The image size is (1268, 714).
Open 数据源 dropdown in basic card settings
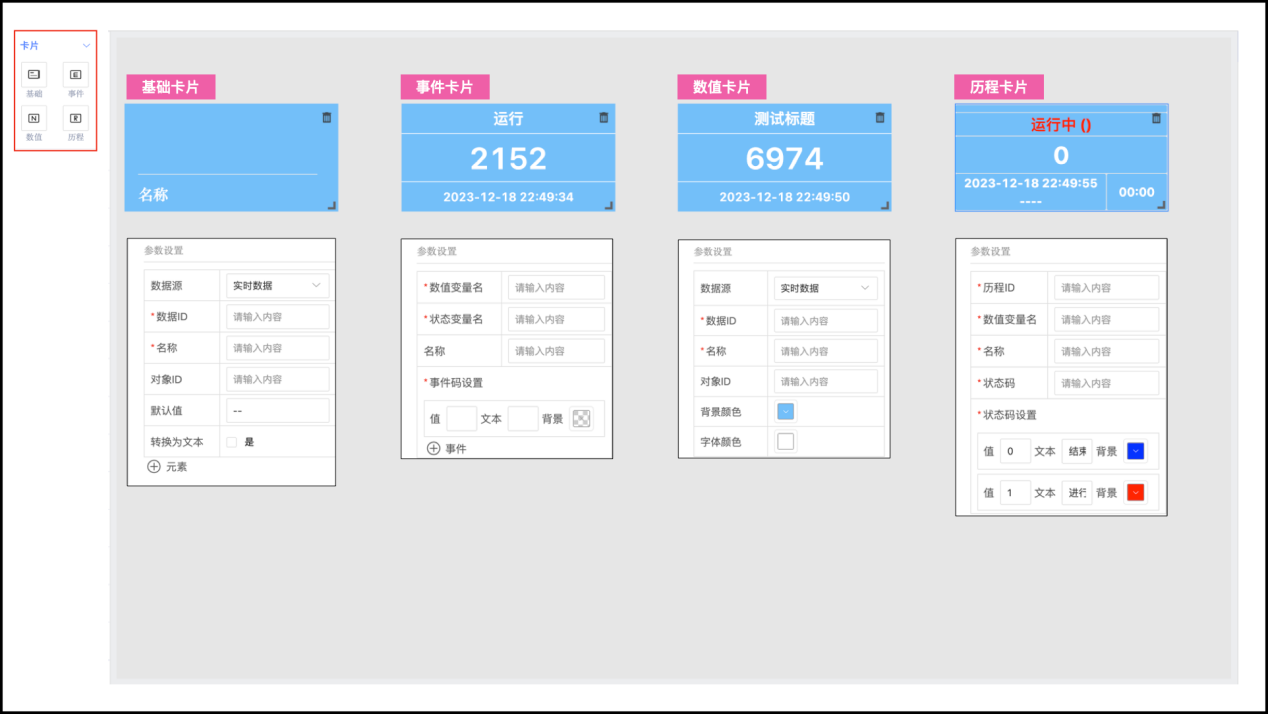[x=276, y=286]
